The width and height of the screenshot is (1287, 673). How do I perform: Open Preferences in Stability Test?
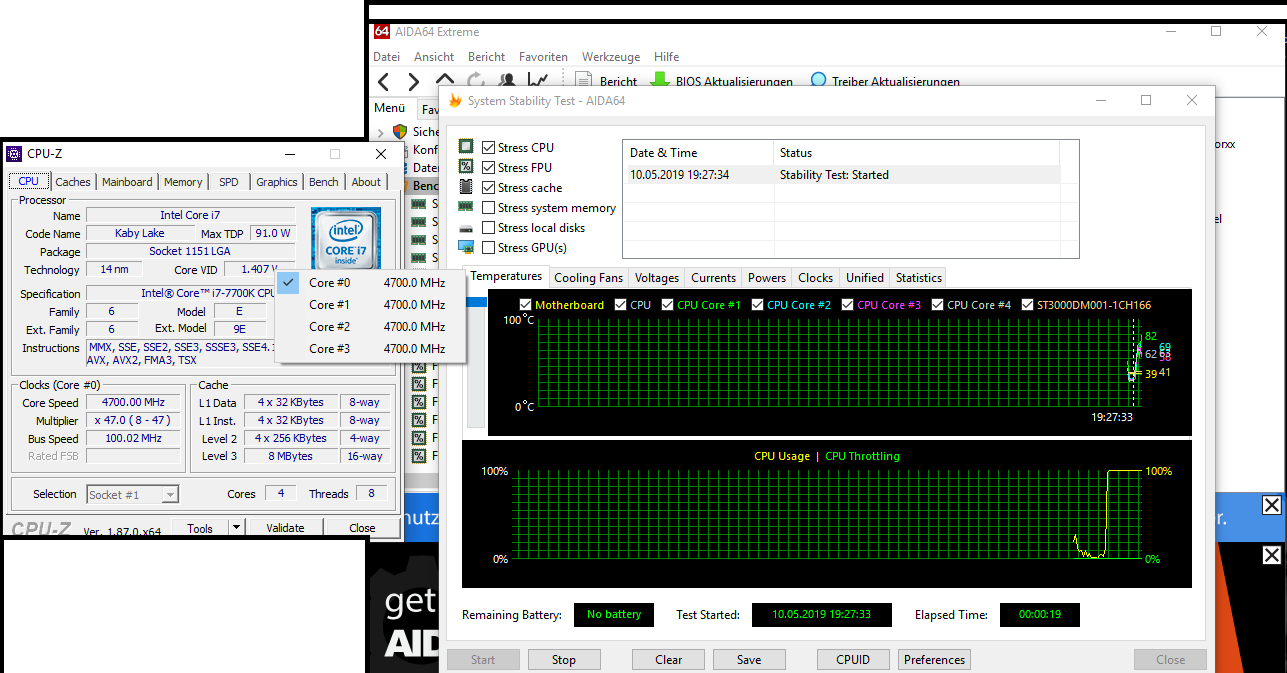coord(935,660)
